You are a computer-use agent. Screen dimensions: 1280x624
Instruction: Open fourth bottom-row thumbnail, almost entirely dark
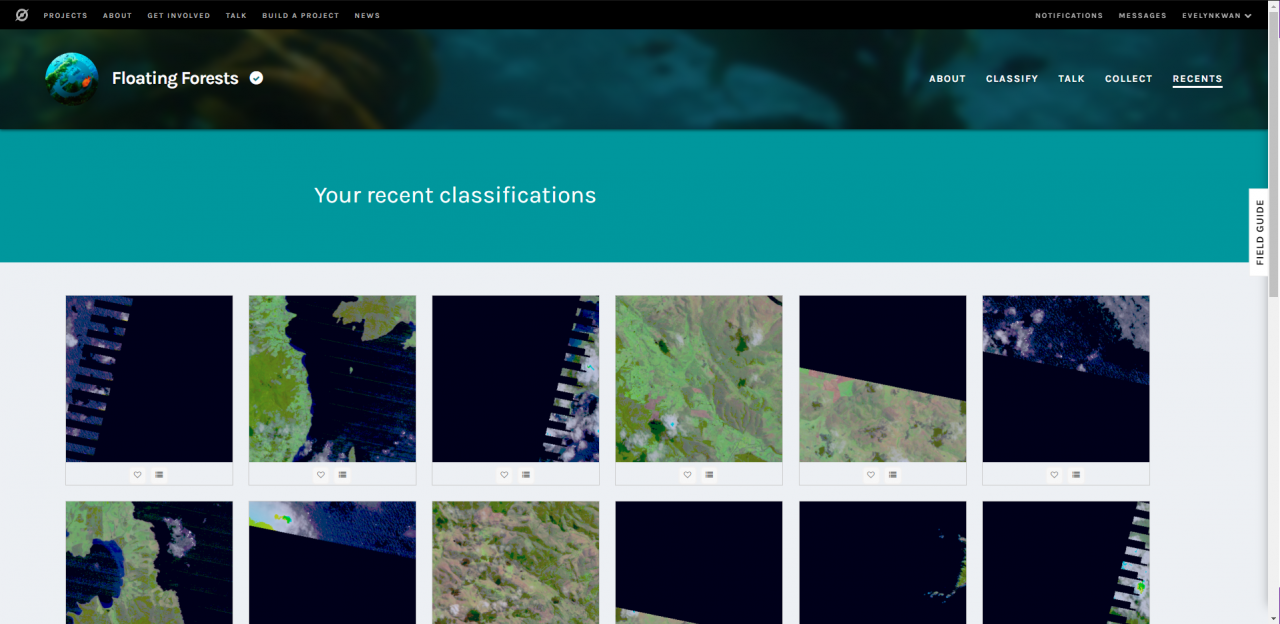[699, 563]
